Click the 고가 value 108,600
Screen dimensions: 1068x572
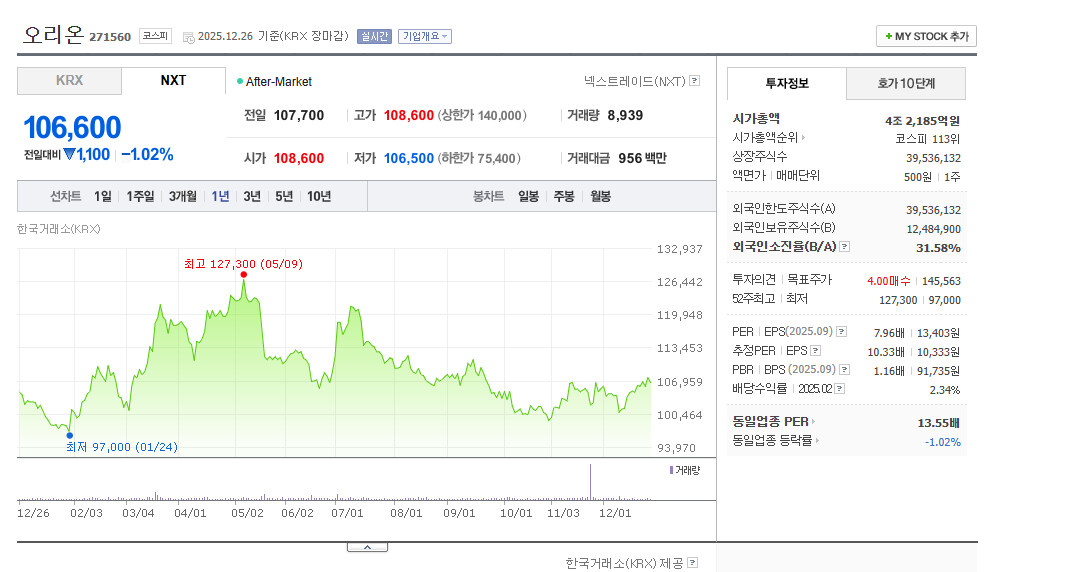[409, 115]
